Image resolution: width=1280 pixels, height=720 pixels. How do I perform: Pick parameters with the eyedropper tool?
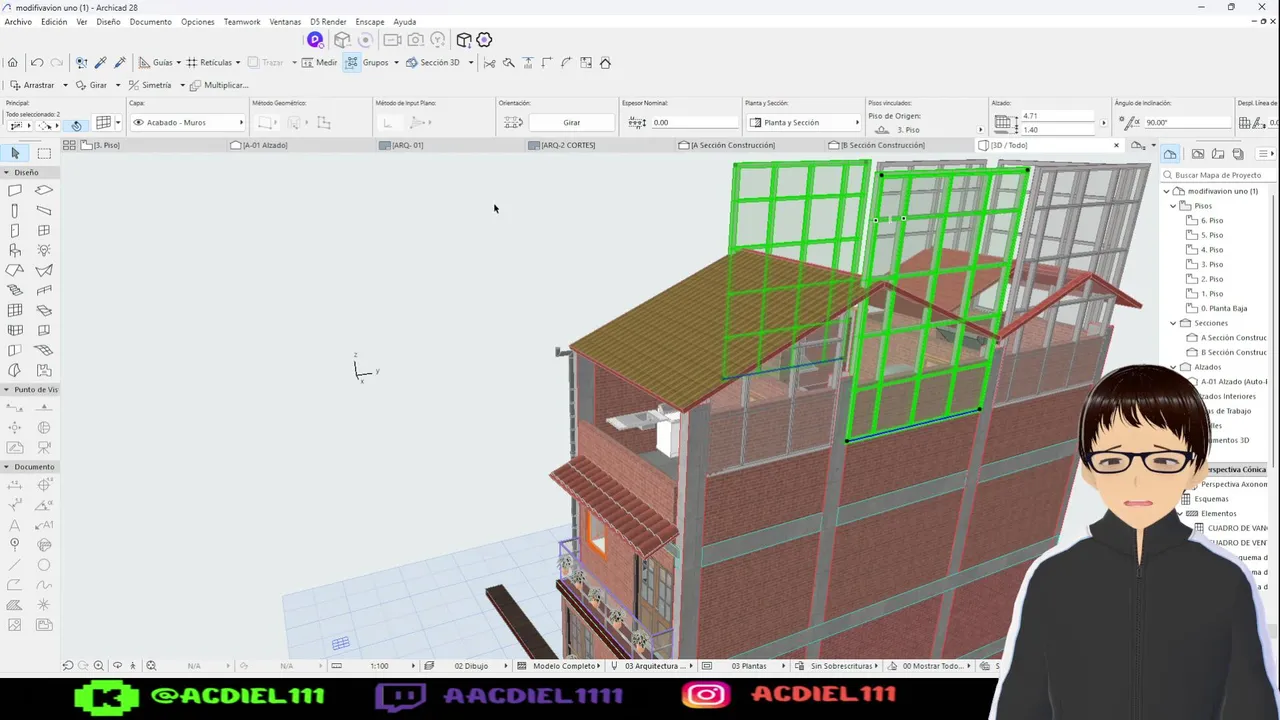point(100,62)
